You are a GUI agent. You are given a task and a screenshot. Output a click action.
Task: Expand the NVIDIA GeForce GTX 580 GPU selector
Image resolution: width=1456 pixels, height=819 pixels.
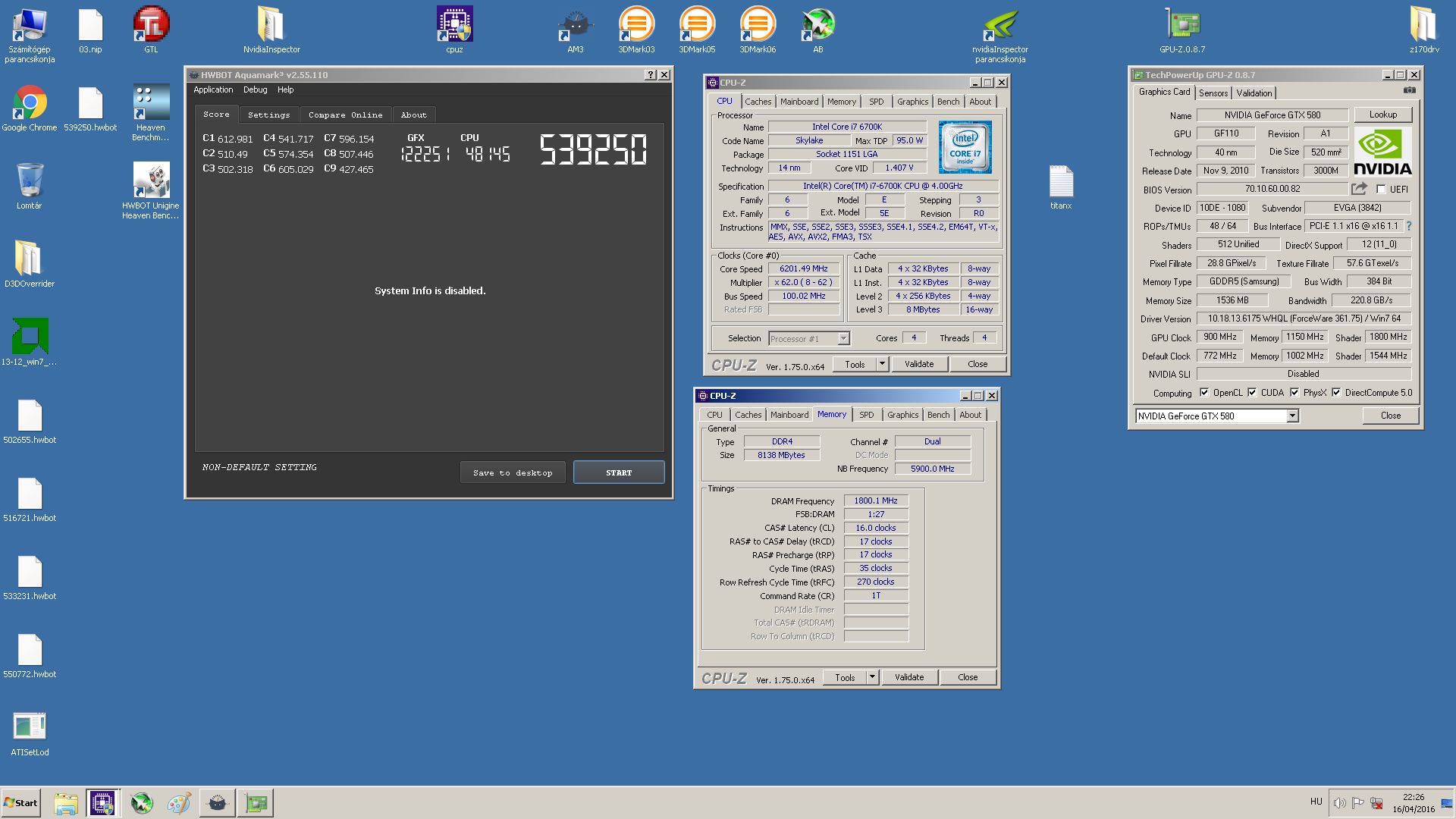click(1292, 416)
